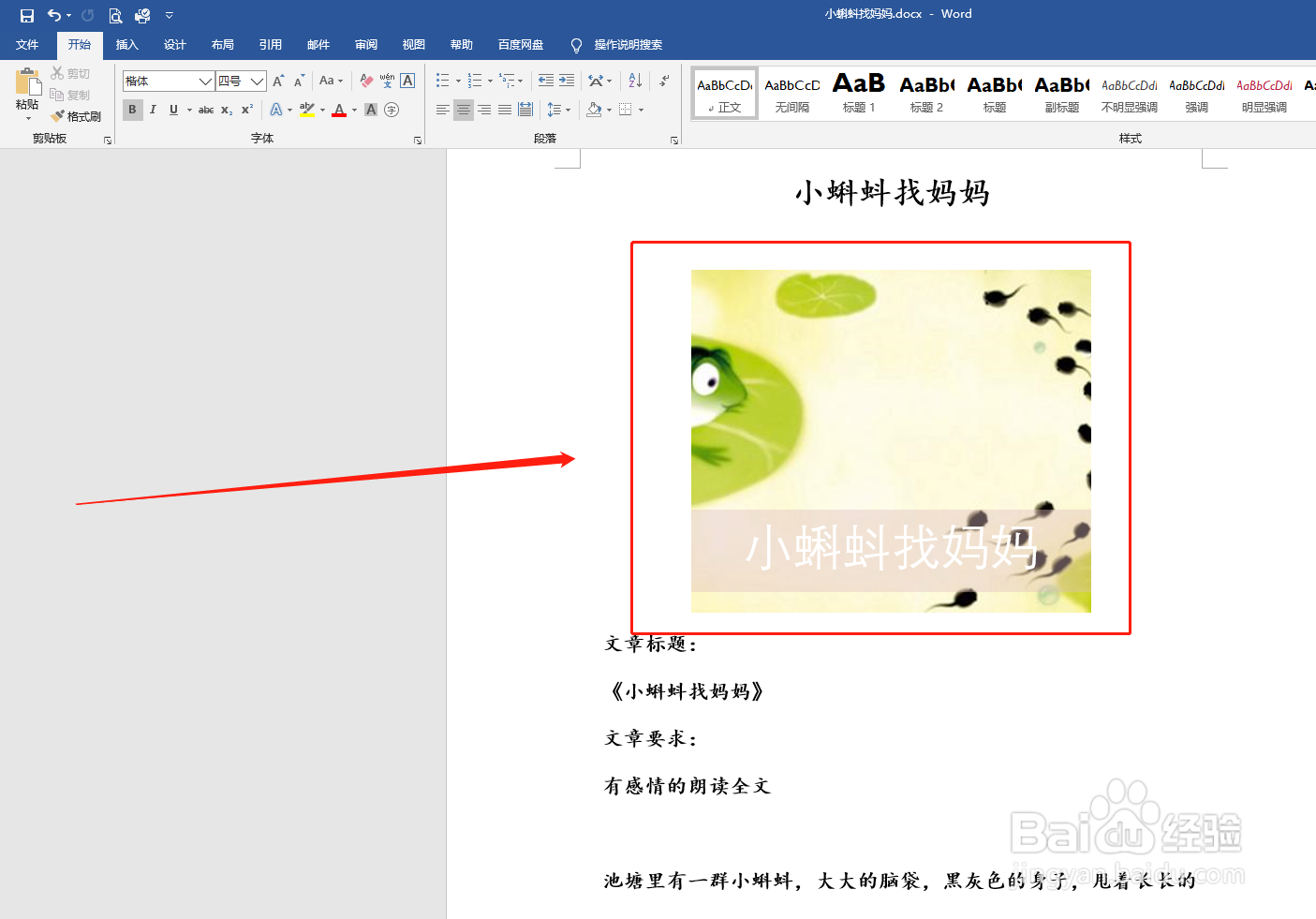The image size is (1316, 919).
Task: Open the 审阅 ribbon tab
Action: 365,44
